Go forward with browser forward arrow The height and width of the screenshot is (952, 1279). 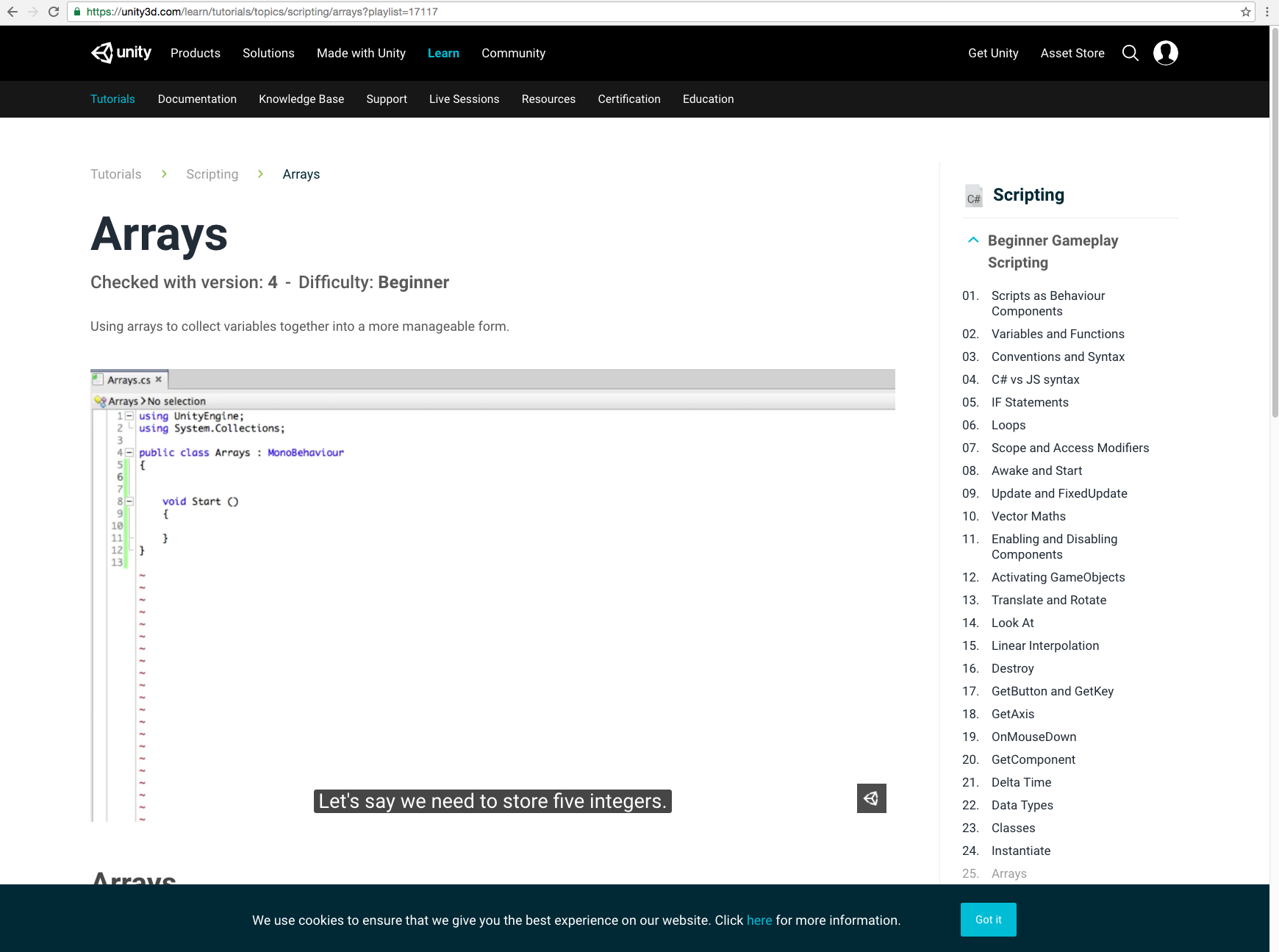[32, 12]
